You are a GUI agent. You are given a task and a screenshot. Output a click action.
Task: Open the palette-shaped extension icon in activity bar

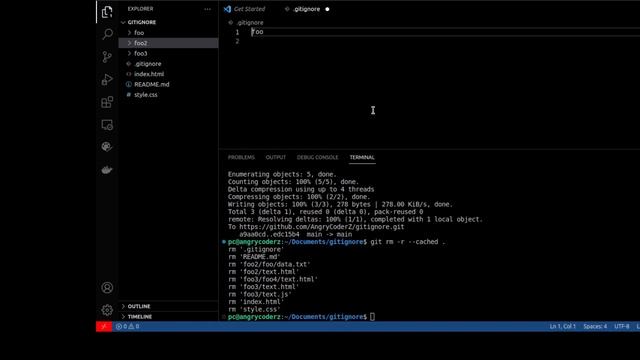pos(107,147)
